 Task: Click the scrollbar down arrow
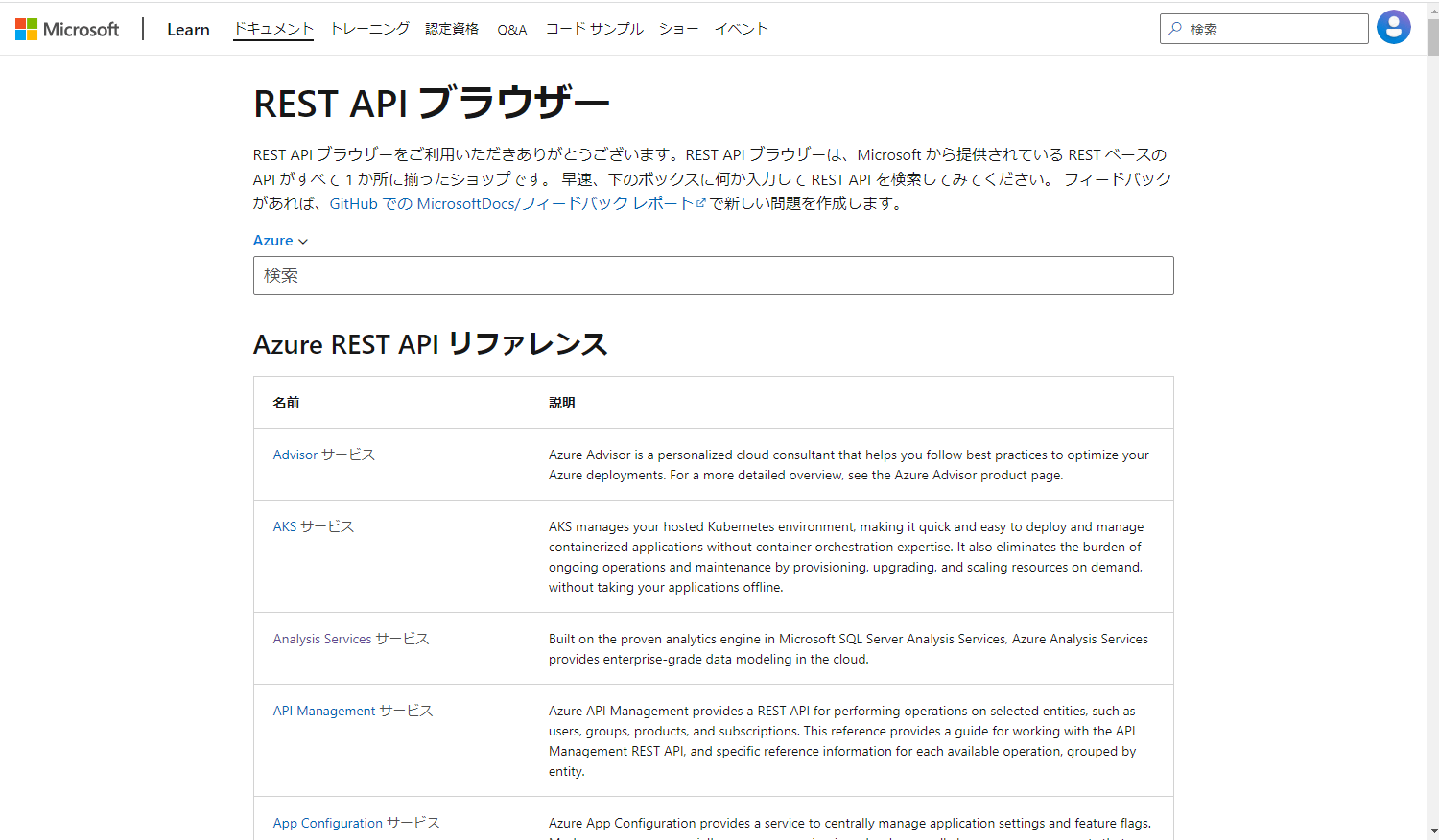coord(1432,831)
